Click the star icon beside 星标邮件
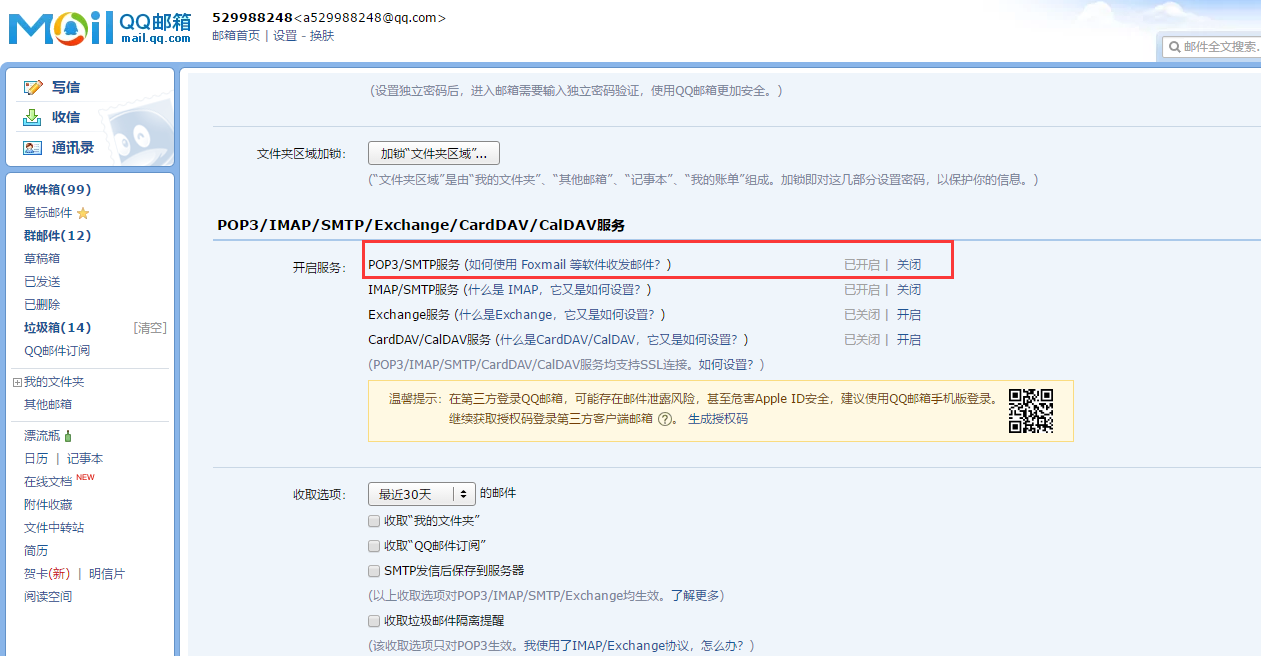 (x=83, y=213)
